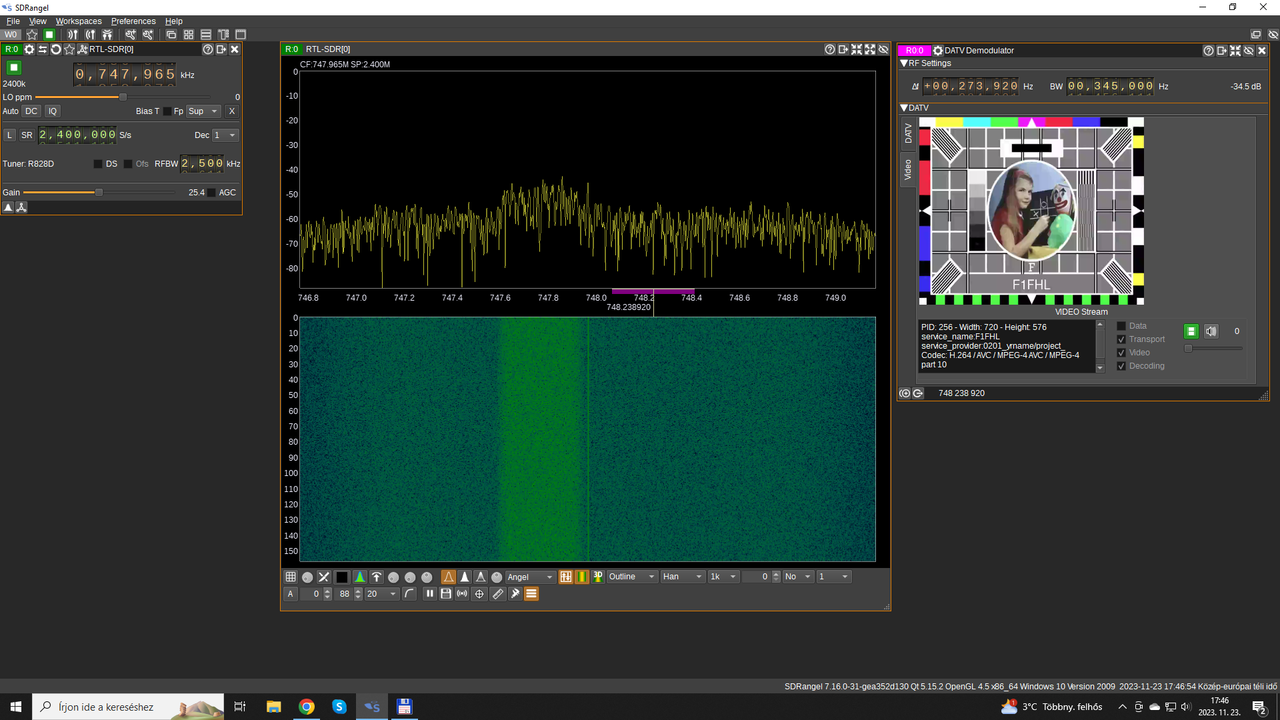
Task: Open the File menu
Action: (13, 21)
